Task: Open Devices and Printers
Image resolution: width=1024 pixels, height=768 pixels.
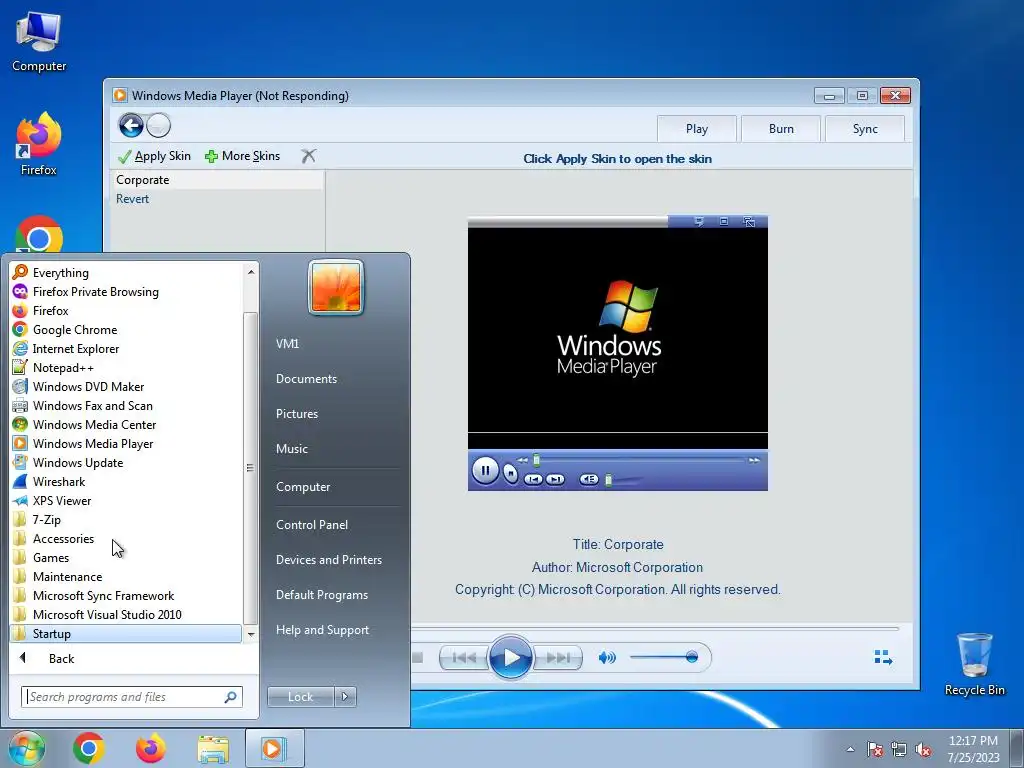Action: (328, 560)
